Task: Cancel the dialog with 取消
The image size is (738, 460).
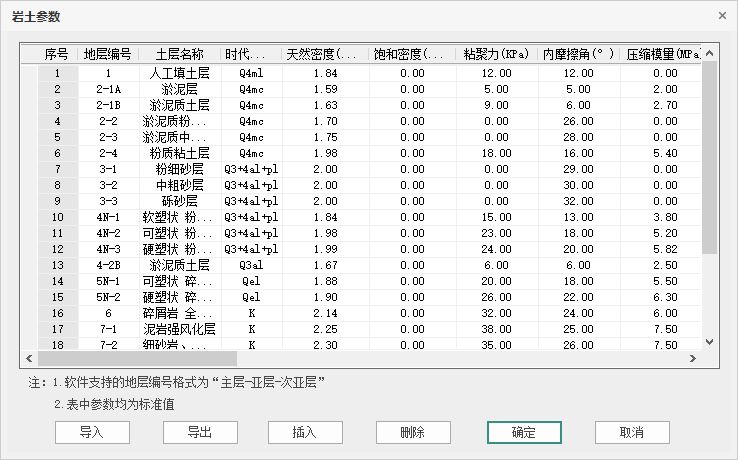Action: click(x=632, y=432)
